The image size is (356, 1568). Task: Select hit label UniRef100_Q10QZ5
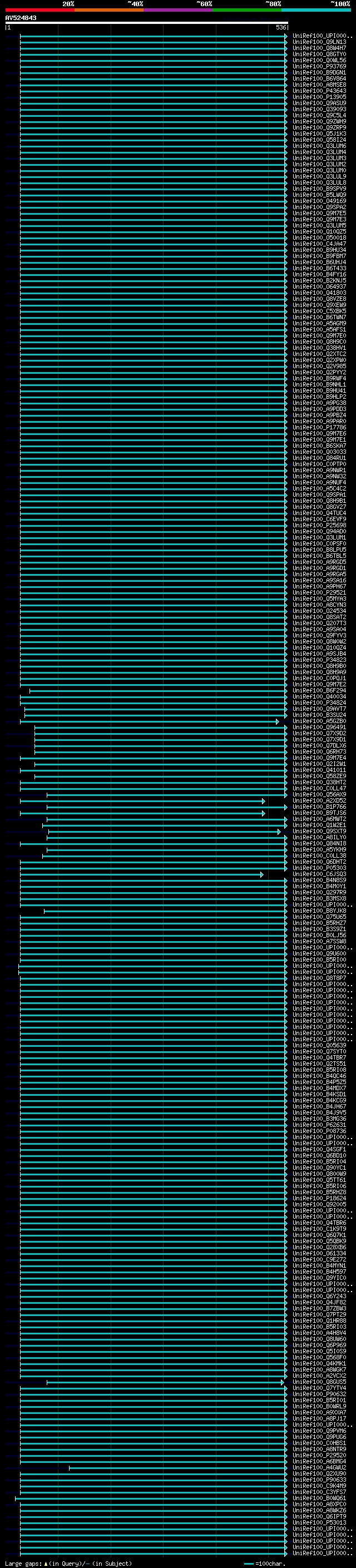pos(319,231)
